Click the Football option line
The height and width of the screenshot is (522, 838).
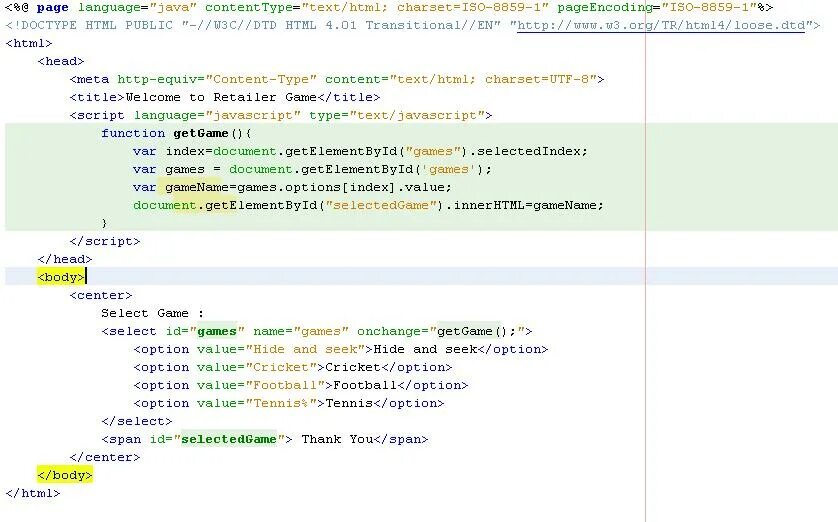pos(300,385)
